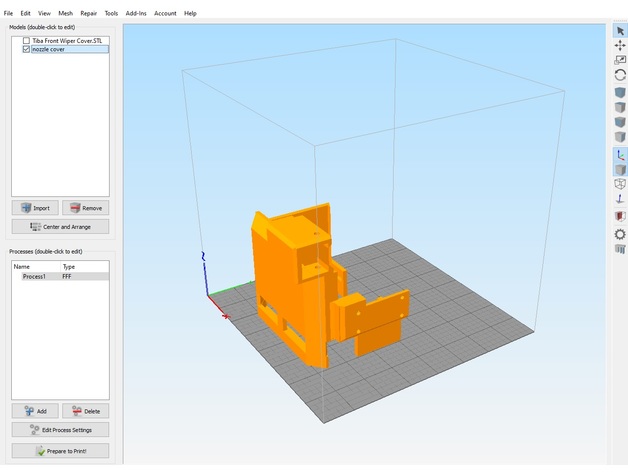Screen dimensions: 628x472
Task: Toggle the coordinate axes display icon
Action: [620, 155]
